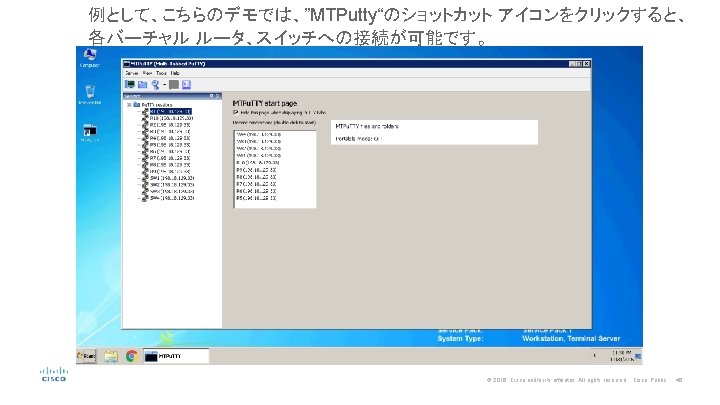The image size is (720, 405).
Task: Show hidden system tray icons
Action: tap(595, 356)
